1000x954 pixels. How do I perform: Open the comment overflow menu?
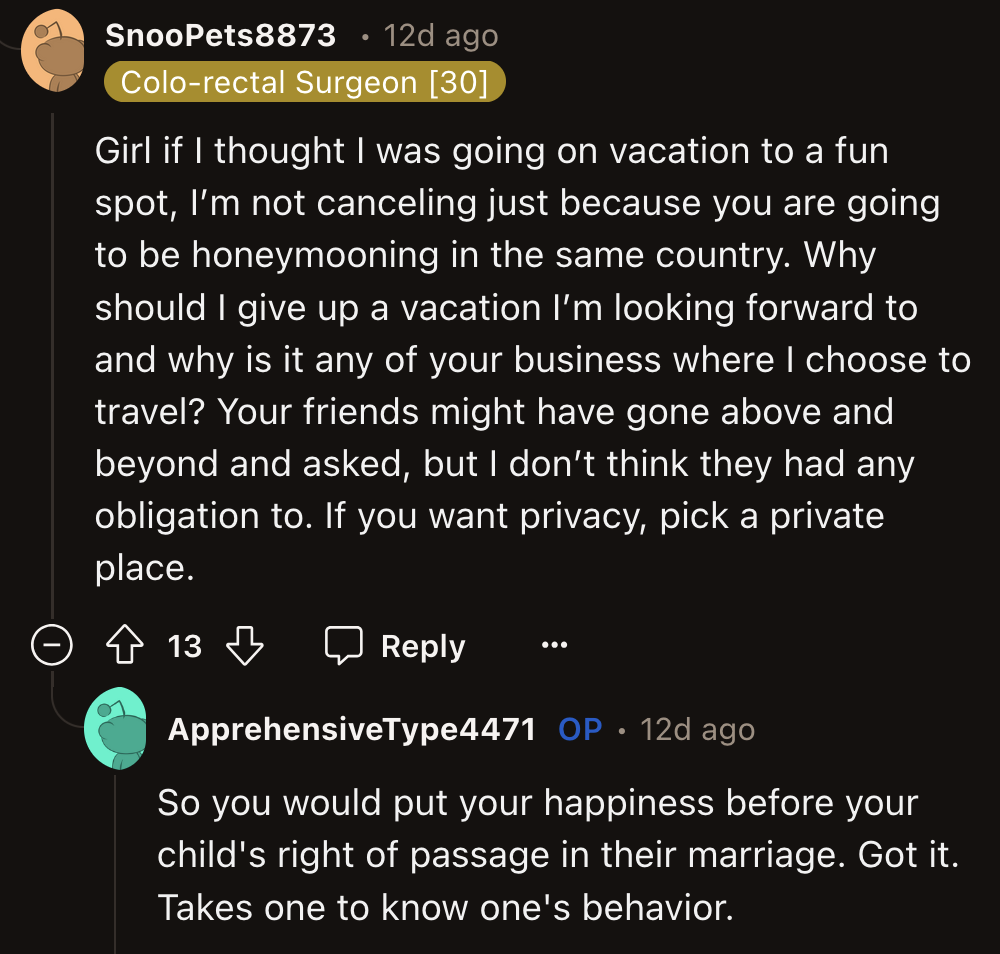click(555, 645)
